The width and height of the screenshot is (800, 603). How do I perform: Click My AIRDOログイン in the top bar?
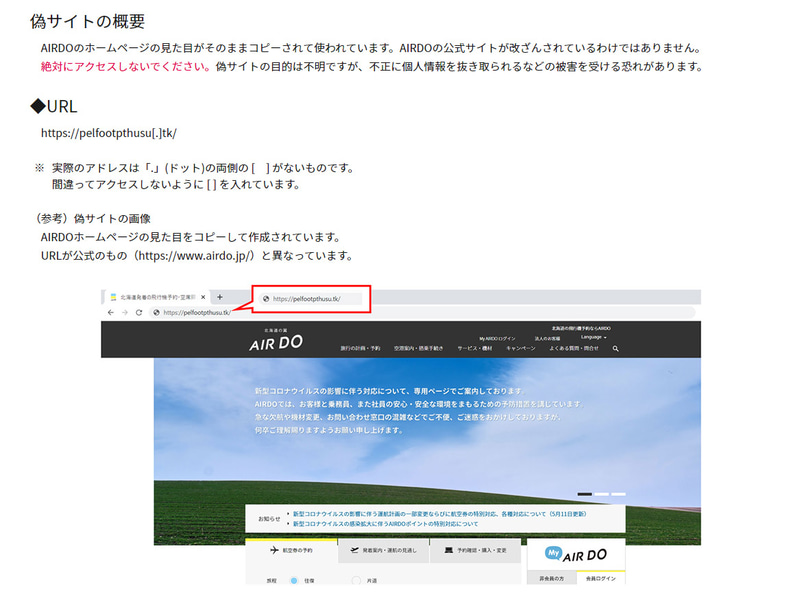[x=497, y=337]
